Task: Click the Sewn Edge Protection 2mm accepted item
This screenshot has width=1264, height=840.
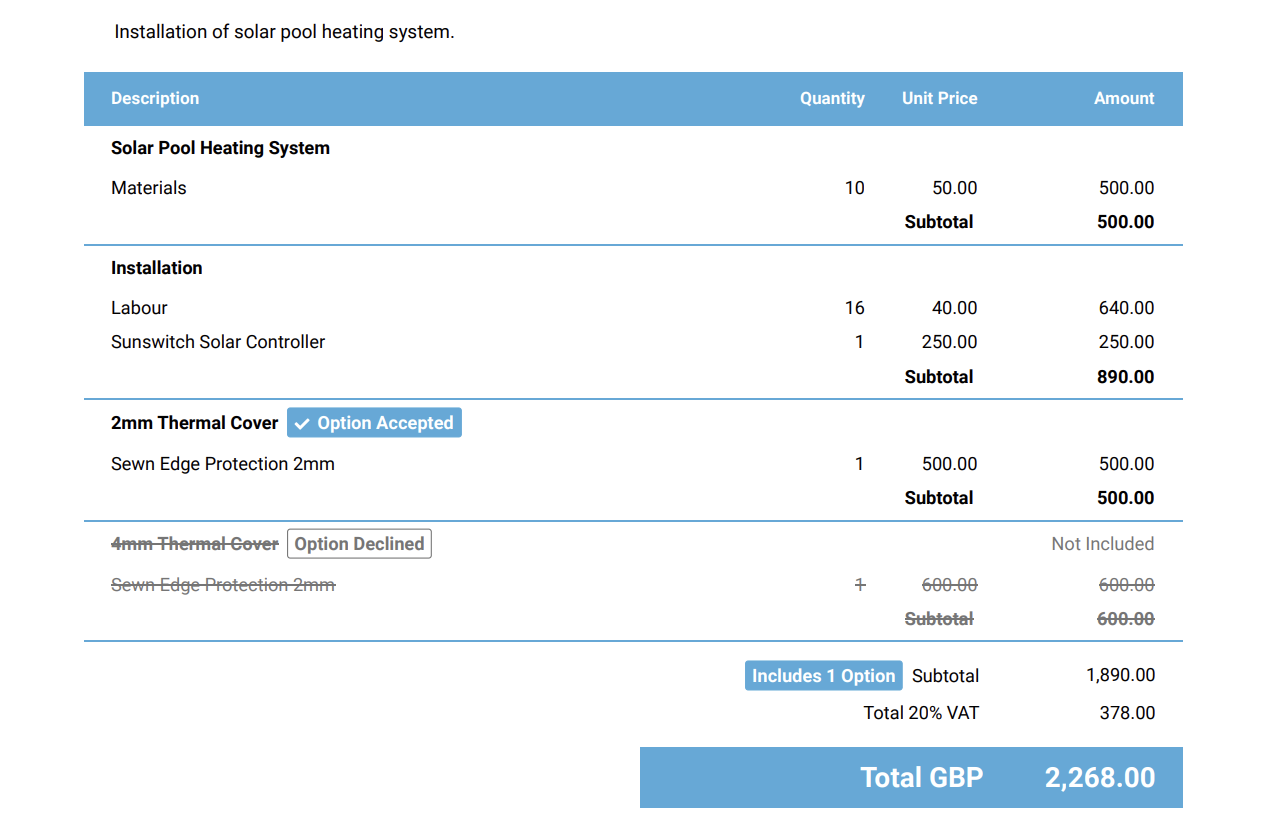Action: (x=222, y=463)
